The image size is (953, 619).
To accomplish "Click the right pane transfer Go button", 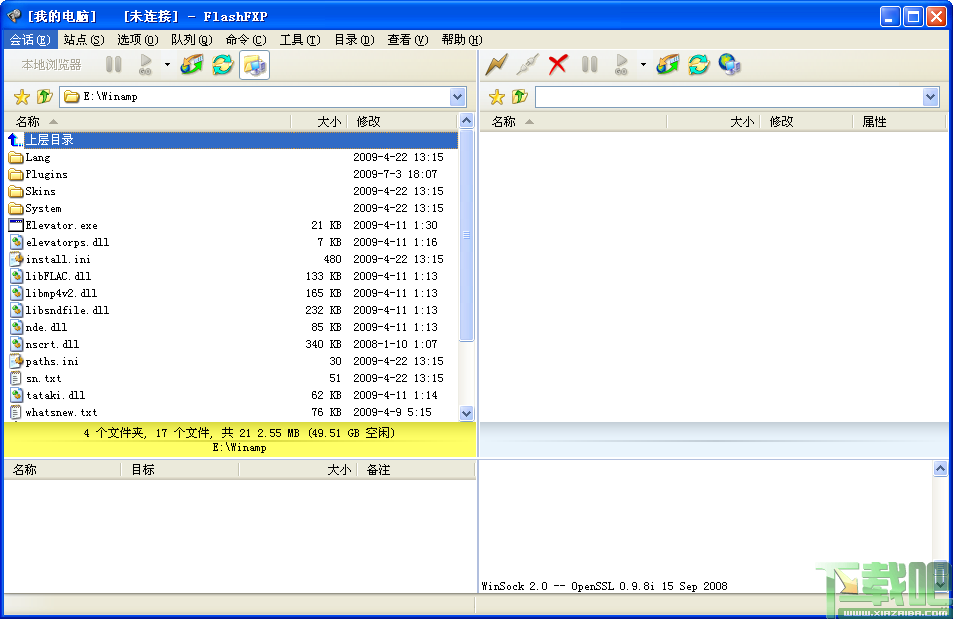I will click(x=621, y=64).
